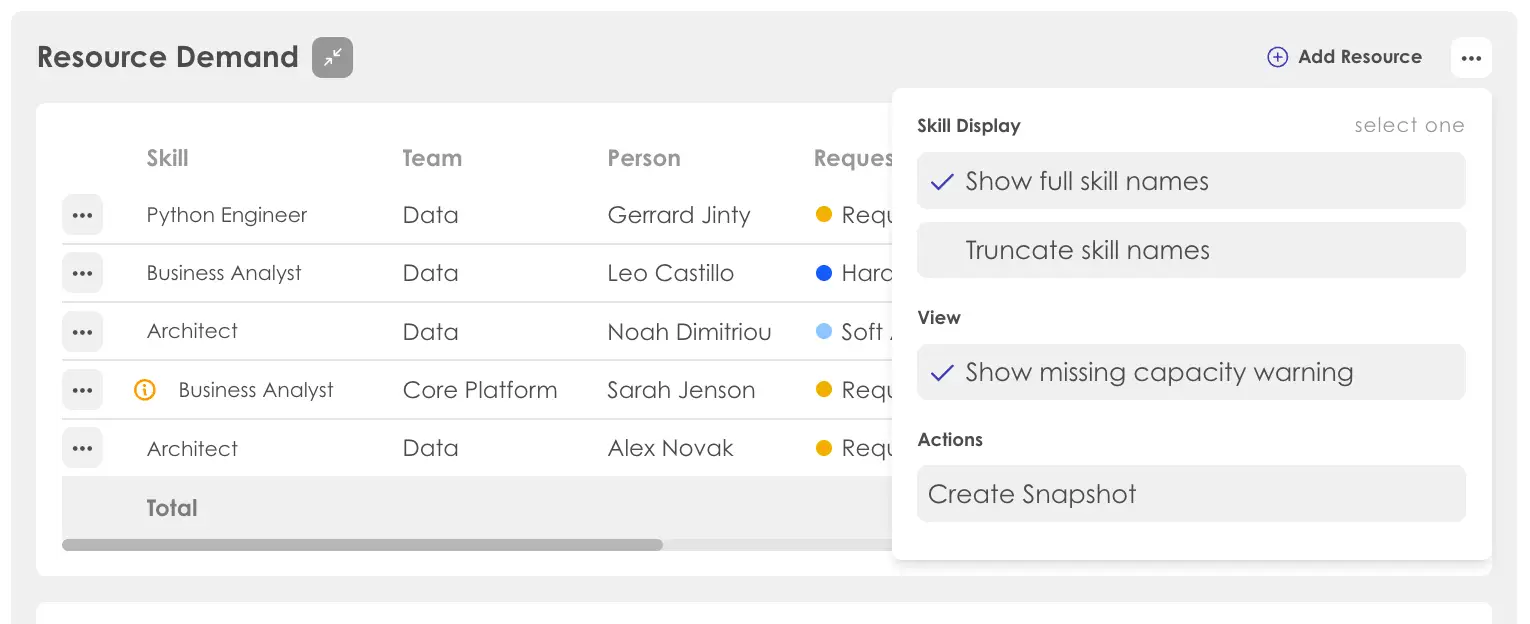Click Data team cell in Alex Novak row
This screenshot has width=1530, height=624.
point(430,448)
